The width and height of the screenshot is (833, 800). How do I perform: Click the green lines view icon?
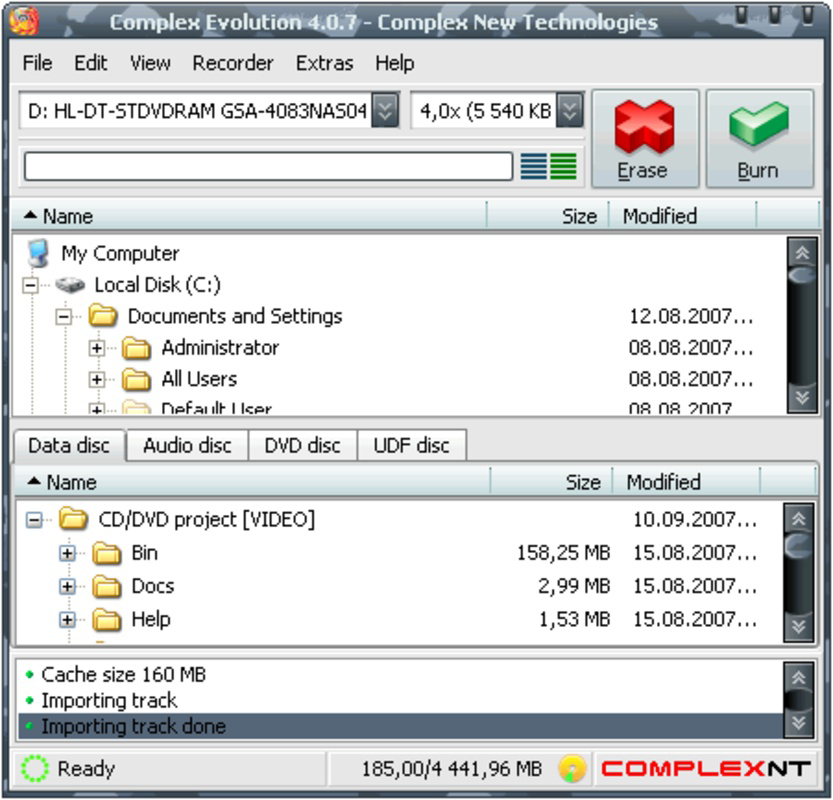(563, 166)
